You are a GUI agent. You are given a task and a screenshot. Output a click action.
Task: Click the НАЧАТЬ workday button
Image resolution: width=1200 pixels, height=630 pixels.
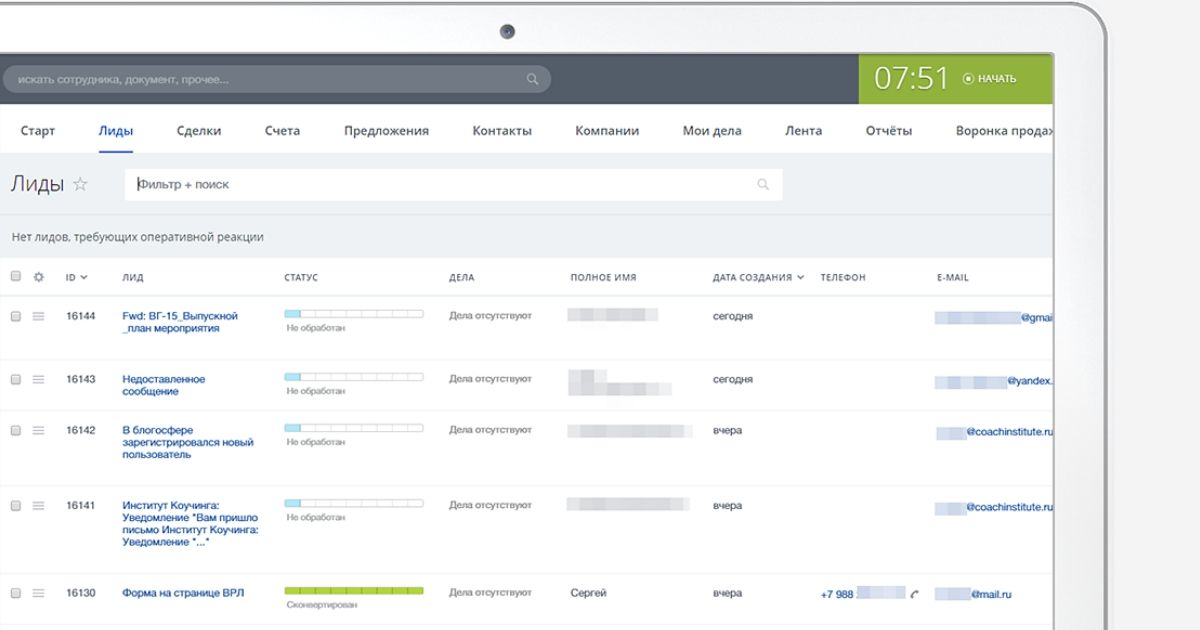[x=989, y=79]
